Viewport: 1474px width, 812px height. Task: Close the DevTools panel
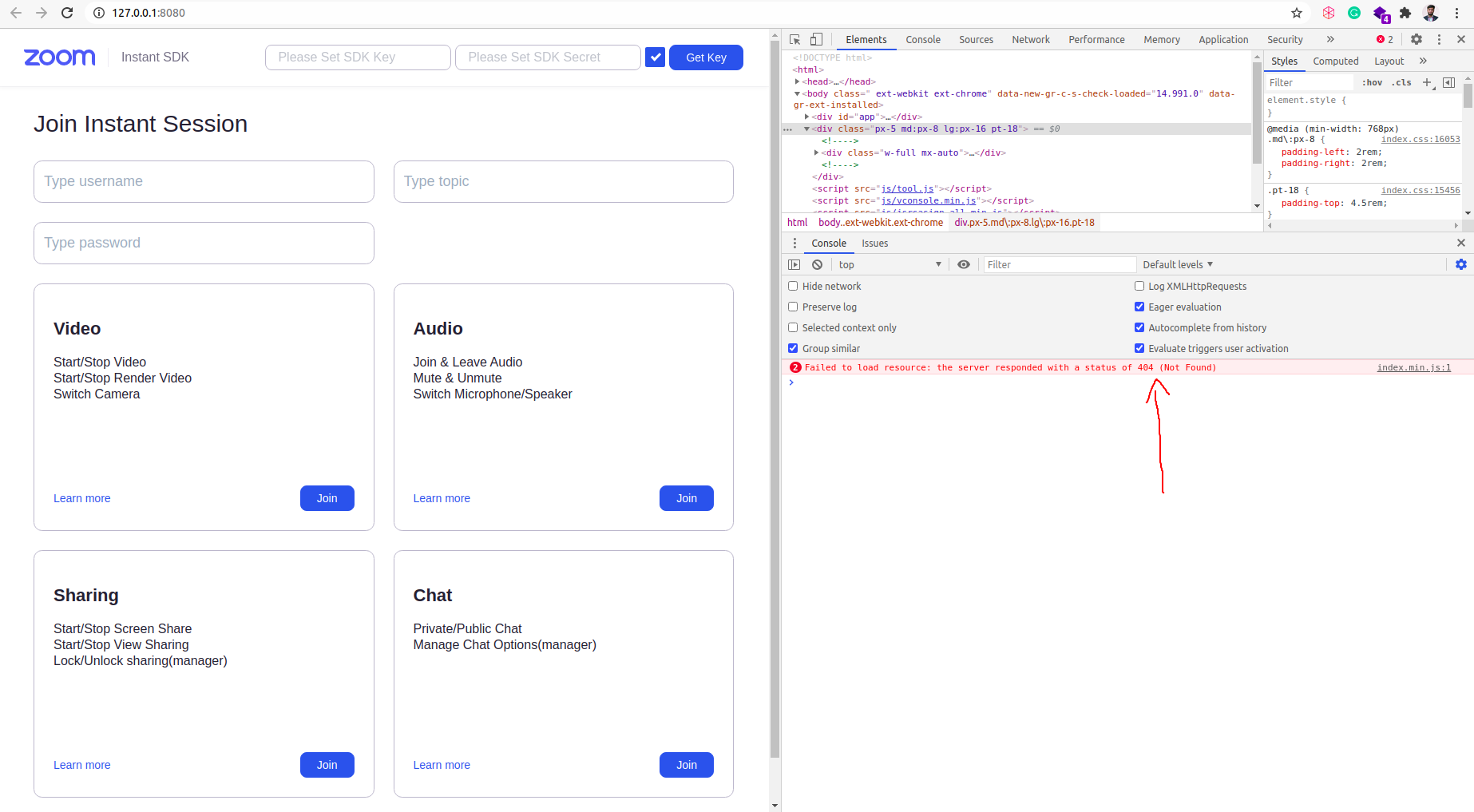1461,39
